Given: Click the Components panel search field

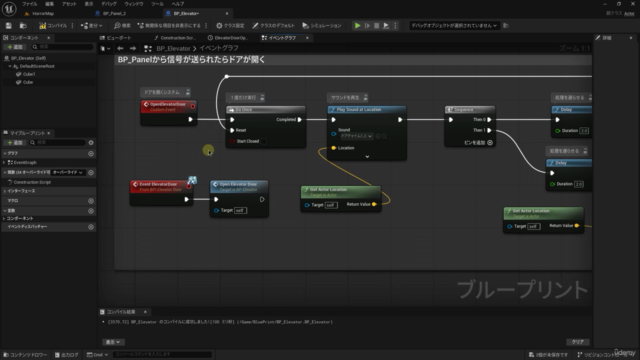Looking at the screenshot, I should tap(63, 47).
